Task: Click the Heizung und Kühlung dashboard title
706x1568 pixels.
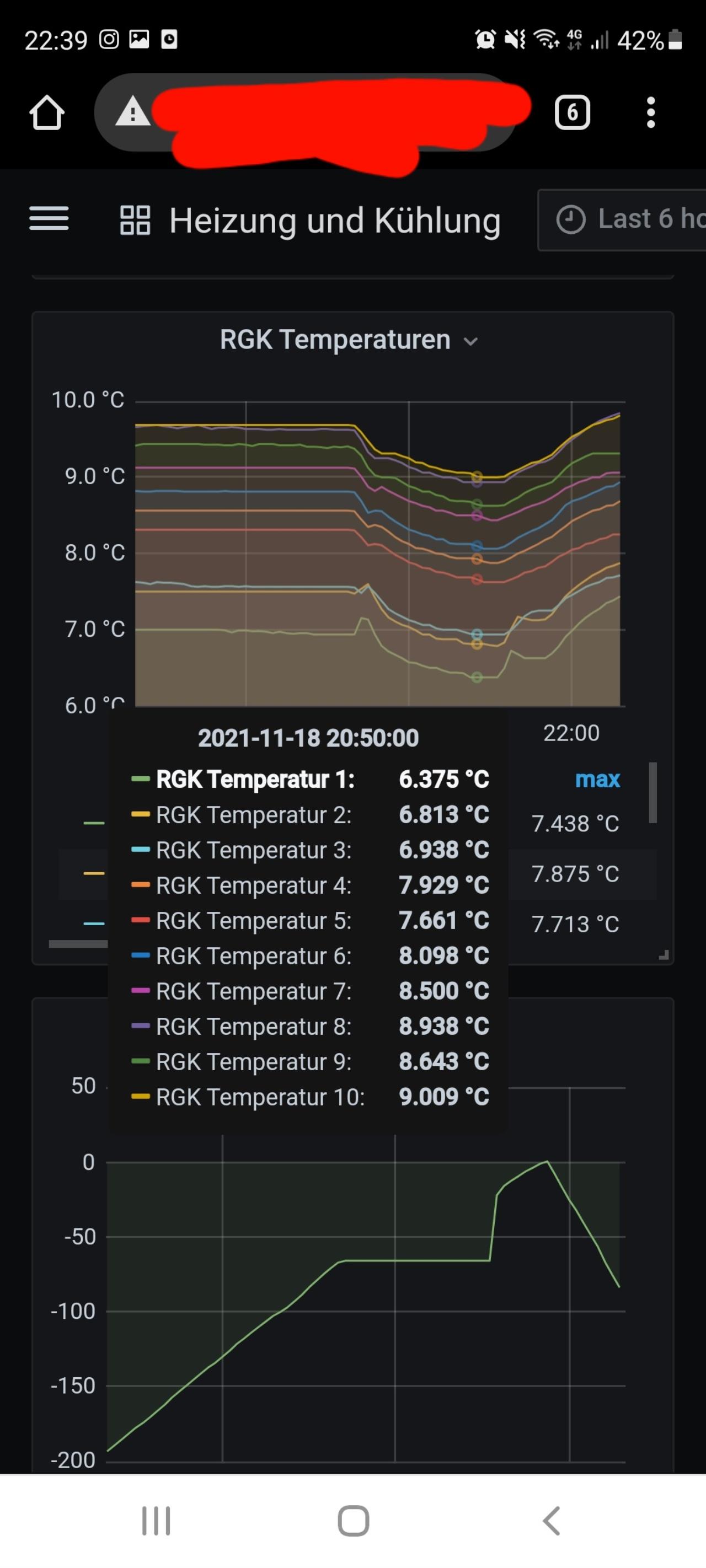Action: (335, 221)
